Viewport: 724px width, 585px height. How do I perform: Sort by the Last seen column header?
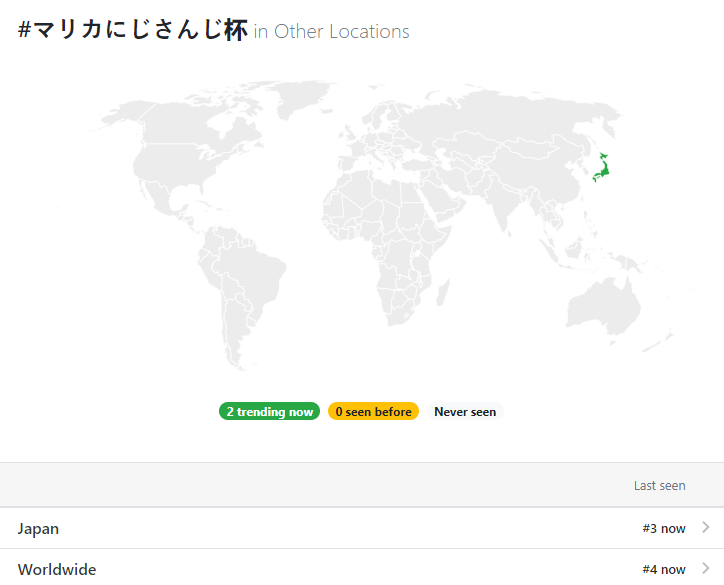(659, 485)
